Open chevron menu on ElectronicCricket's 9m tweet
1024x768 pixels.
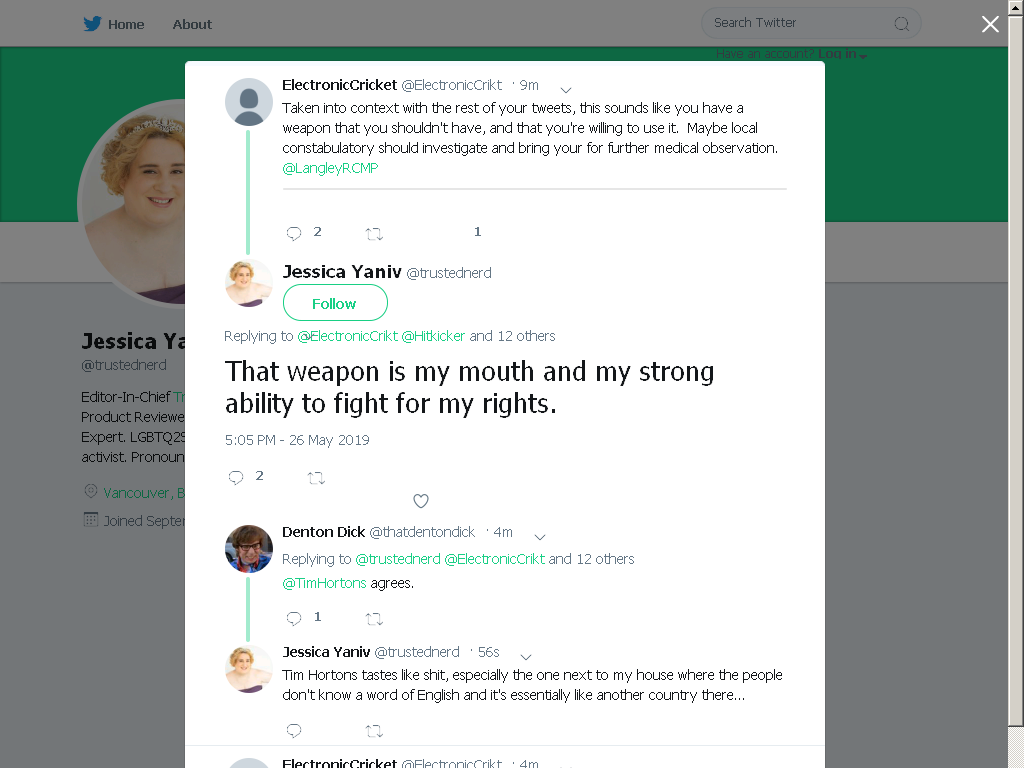point(566,90)
